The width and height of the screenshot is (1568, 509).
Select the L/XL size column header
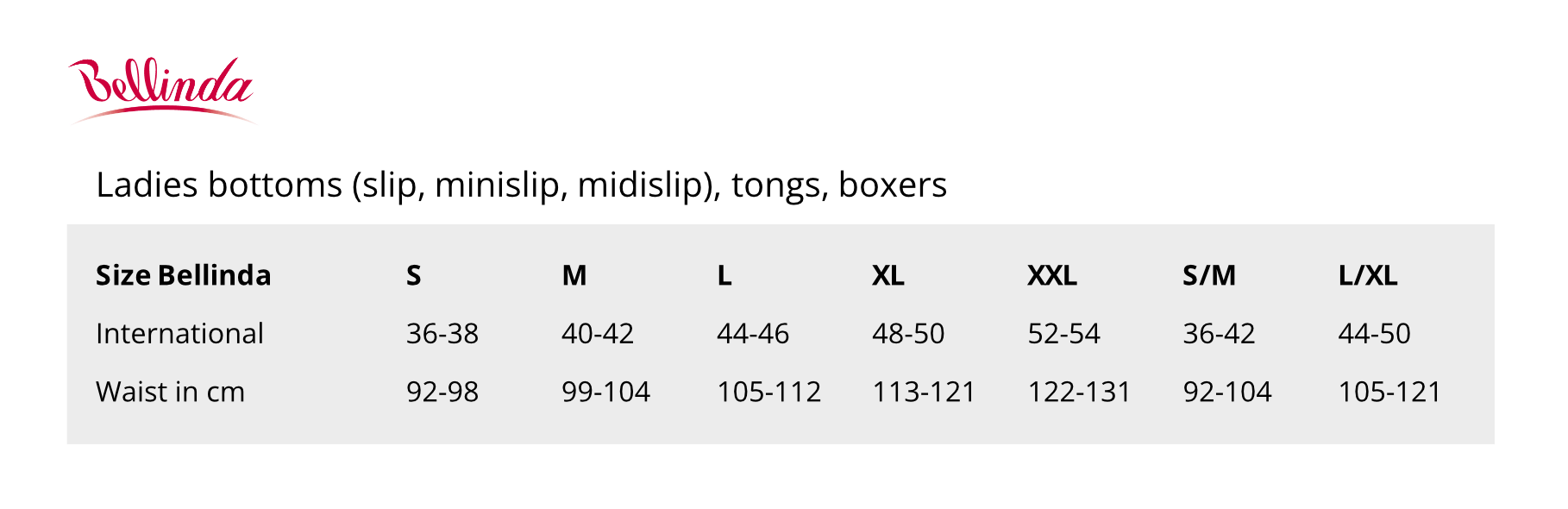click(1368, 275)
